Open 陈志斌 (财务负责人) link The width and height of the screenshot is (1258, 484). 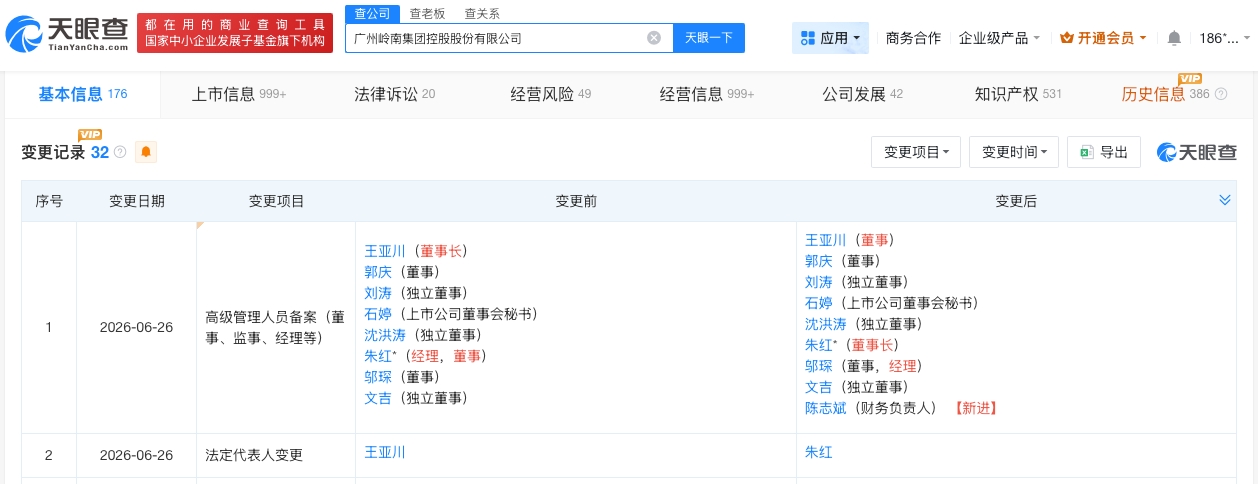(826, 408)
